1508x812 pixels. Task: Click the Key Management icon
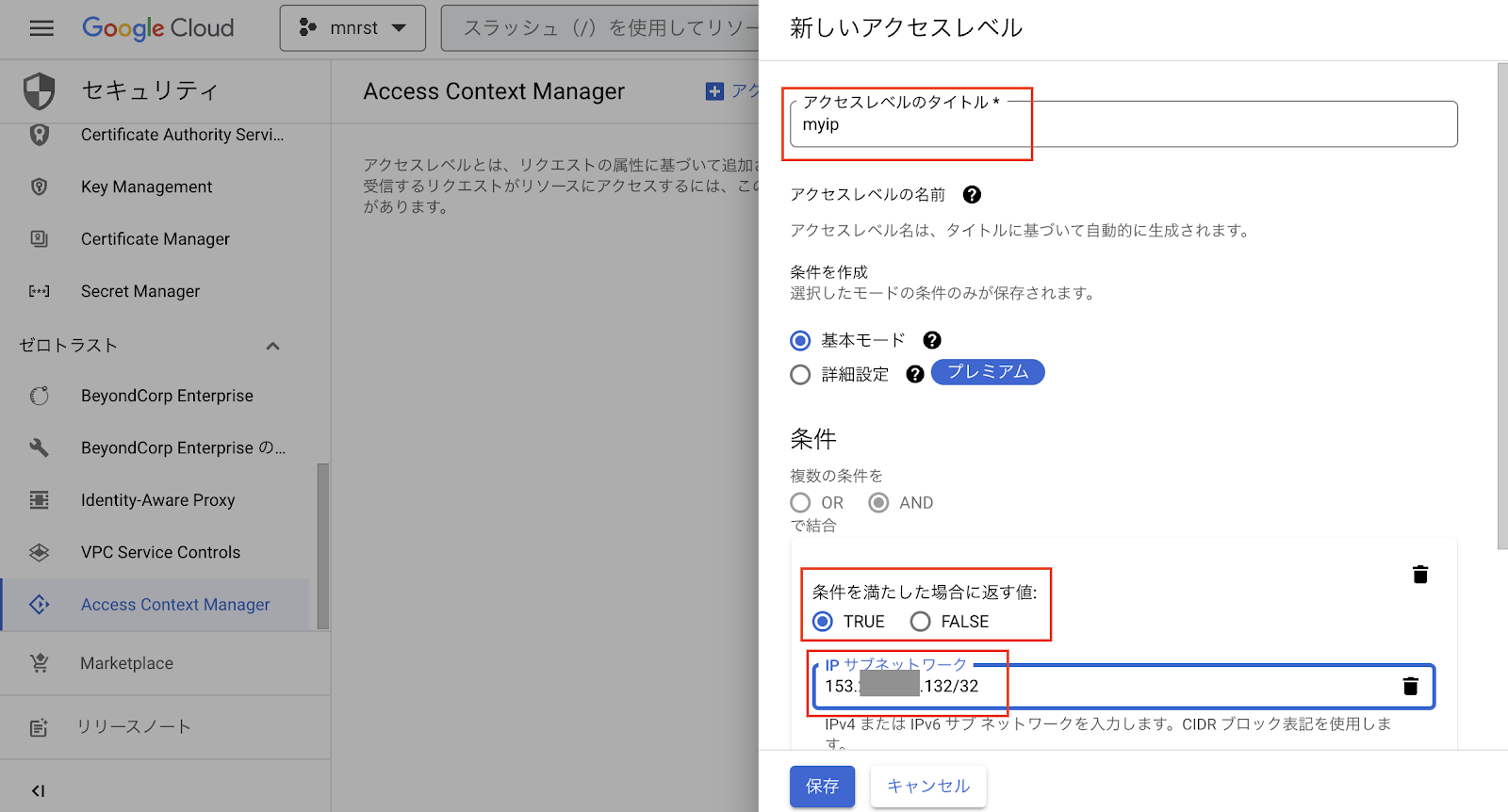point(39,187)
